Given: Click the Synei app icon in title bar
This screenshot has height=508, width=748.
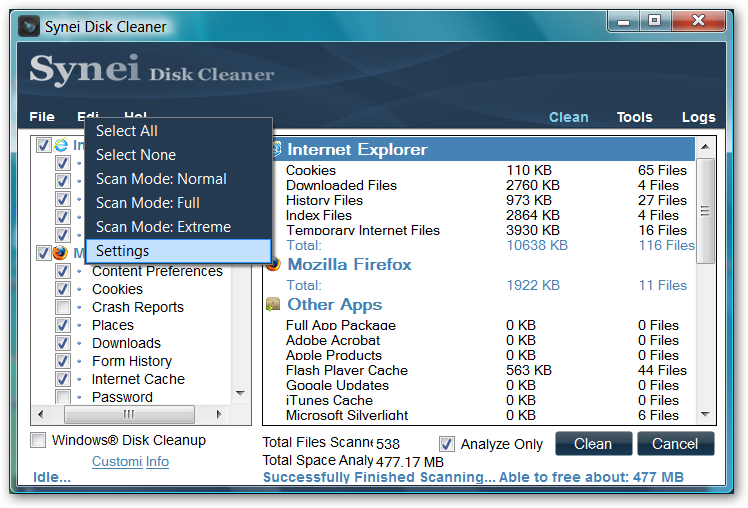Looking at the screenshot, I should click(29, 26).
